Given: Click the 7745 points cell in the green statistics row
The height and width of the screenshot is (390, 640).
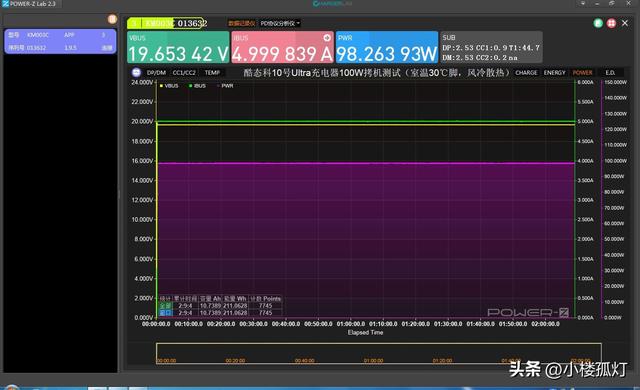Looking at the screenshot, I should [265, 306].
